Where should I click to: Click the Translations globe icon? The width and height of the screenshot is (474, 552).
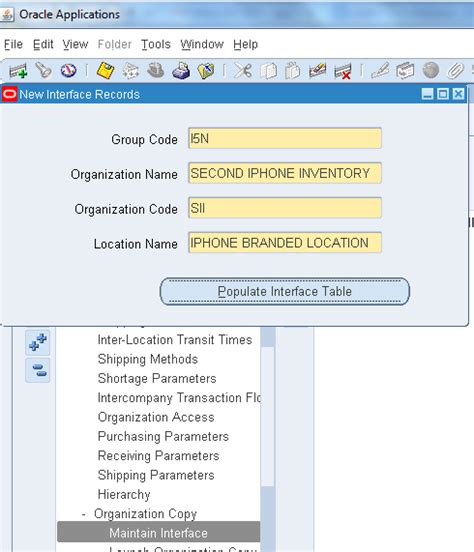click(x=430, y=70)
